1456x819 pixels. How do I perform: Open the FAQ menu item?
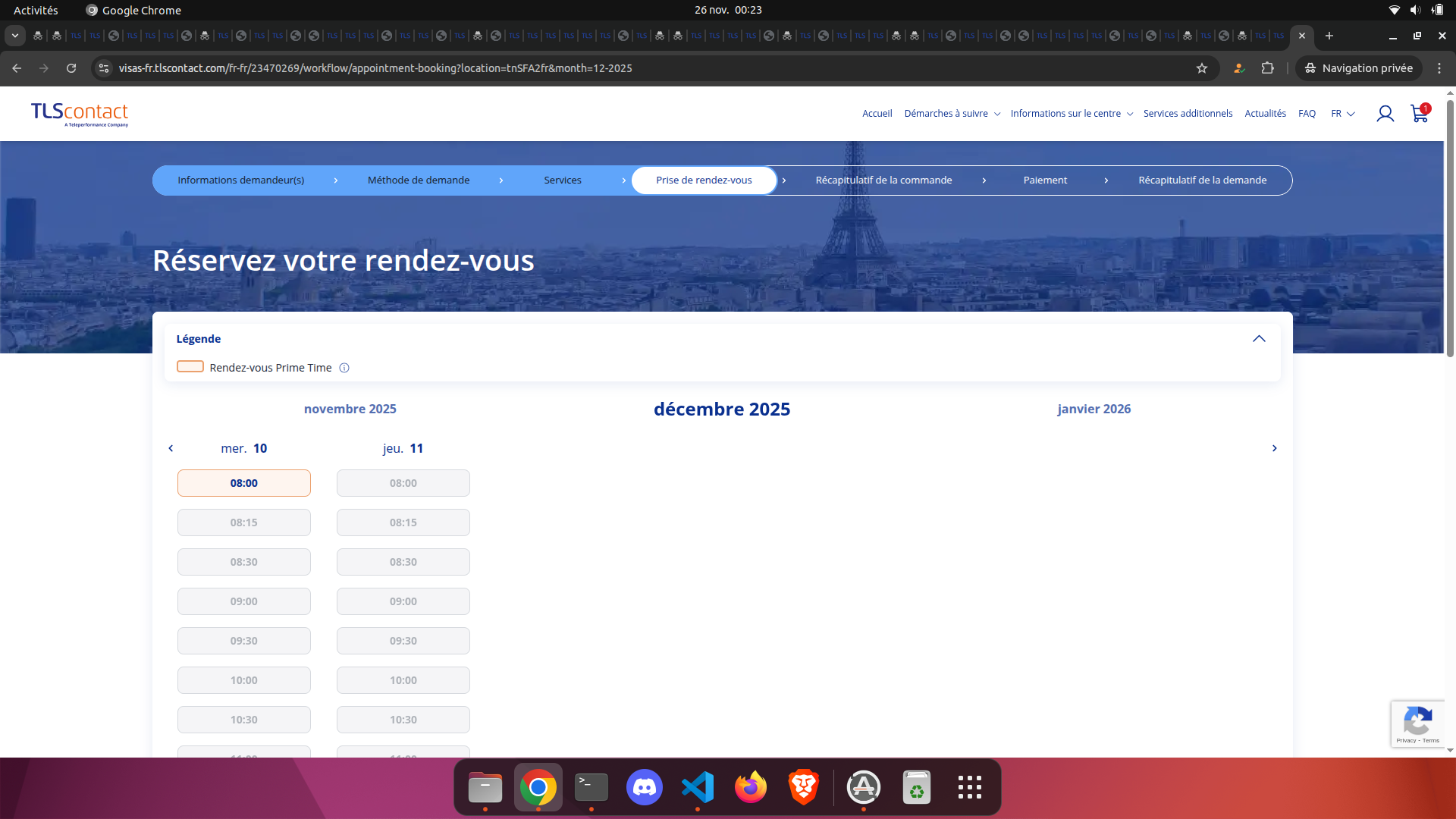[1307, 114]
